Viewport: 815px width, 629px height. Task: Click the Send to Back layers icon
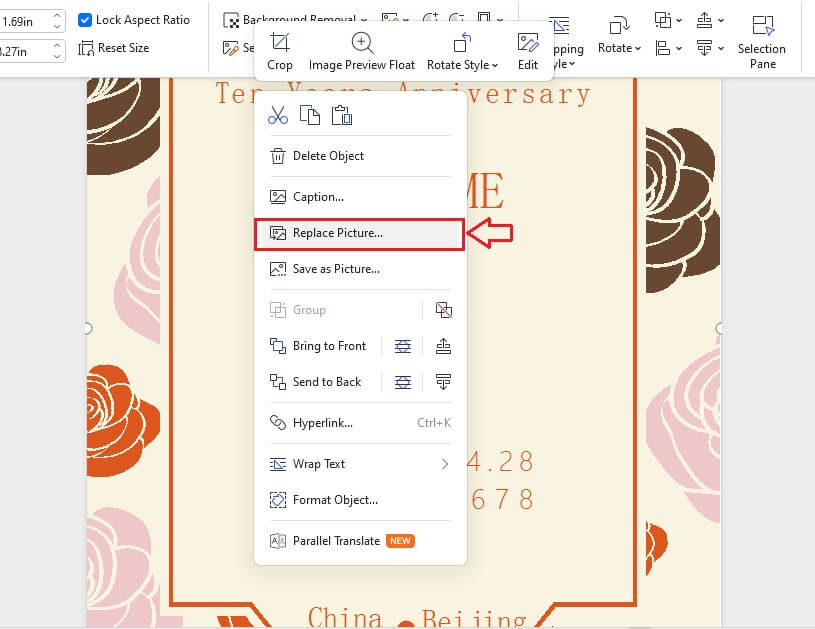[x=278, y=382]
